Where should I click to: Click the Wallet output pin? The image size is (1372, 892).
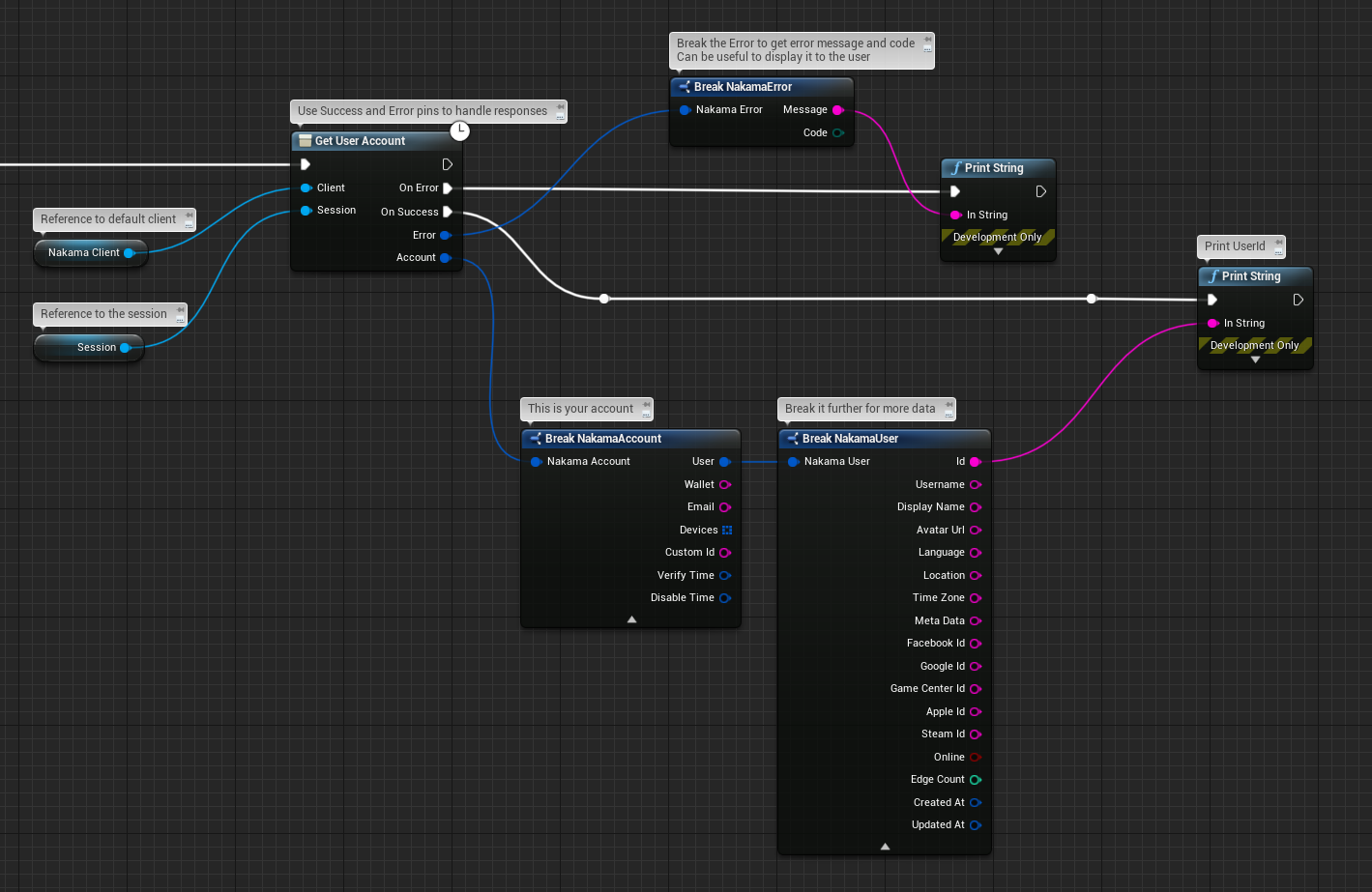tap(725, 485)
